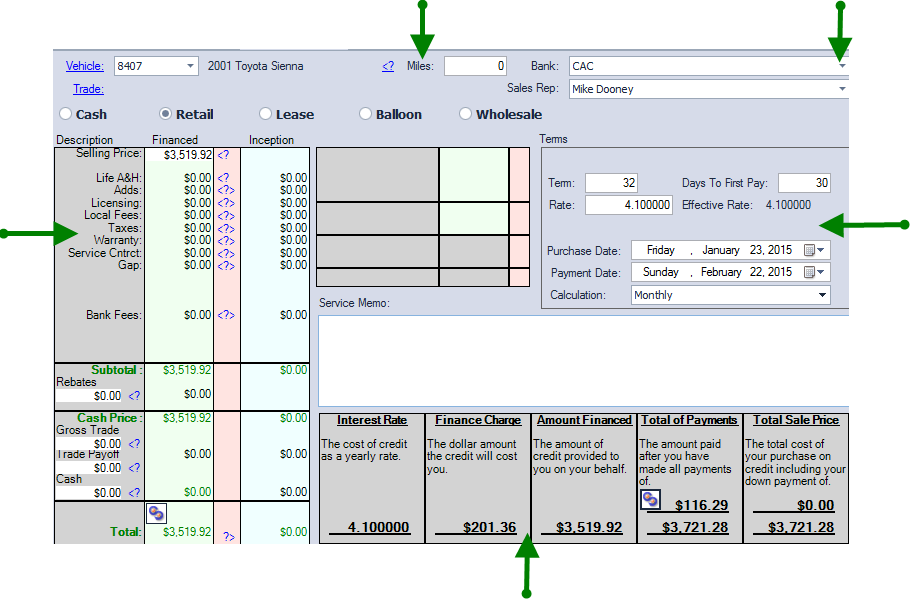This screenshot has width=912, height=599.
Task: Open the Calculation dropdown showing Monthly
Action: 822,295
